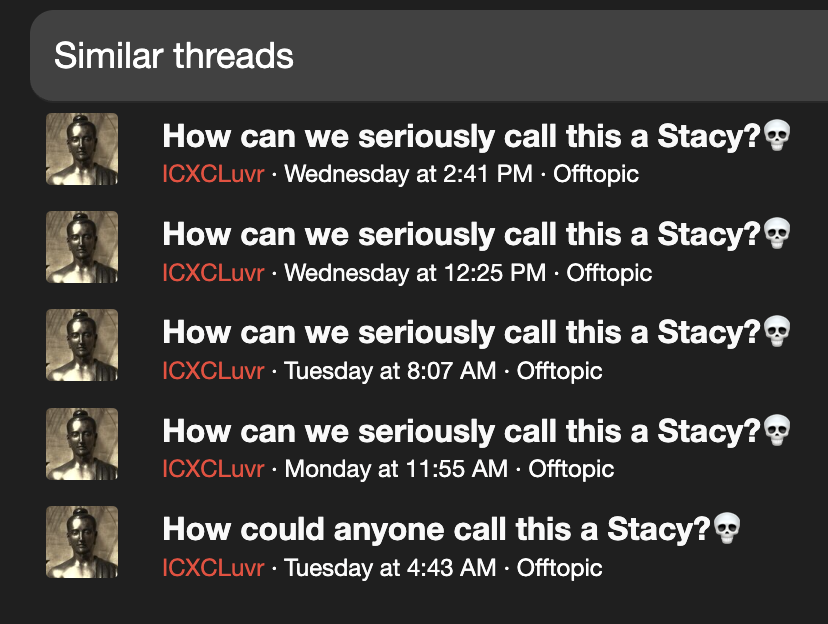828x624 pixels.
Task: Open Stacy thread posted Wednesday 2:41 PM
Action: coord(476,136)
